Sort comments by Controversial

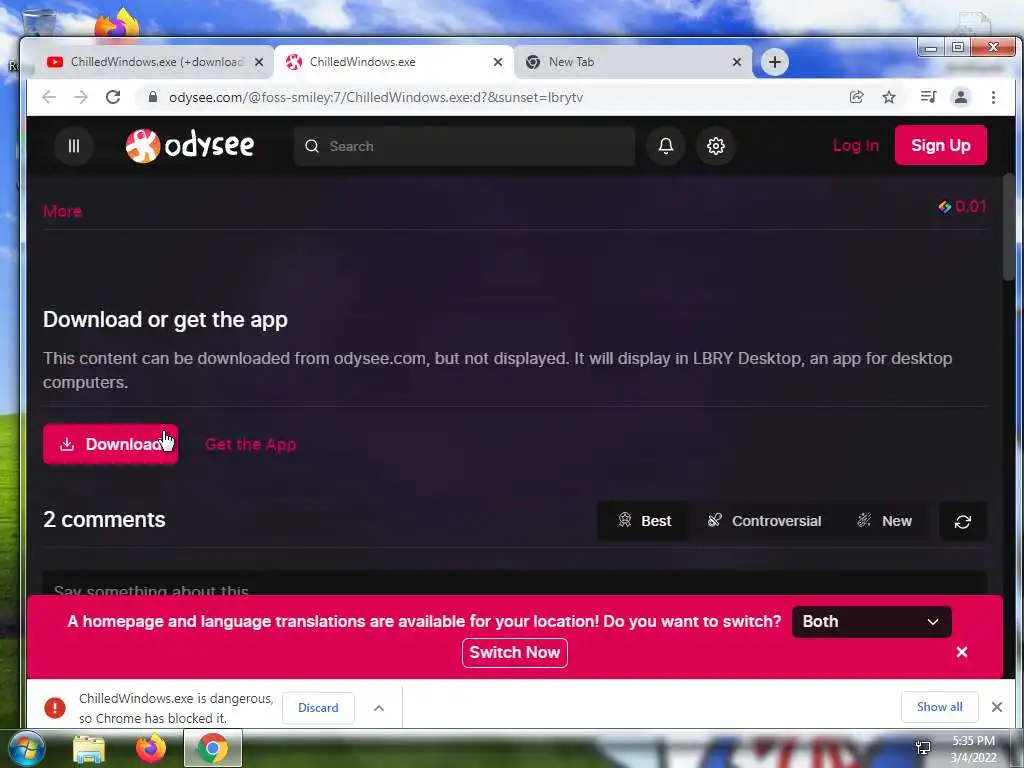pyautogui.click(x=764, y=521)
